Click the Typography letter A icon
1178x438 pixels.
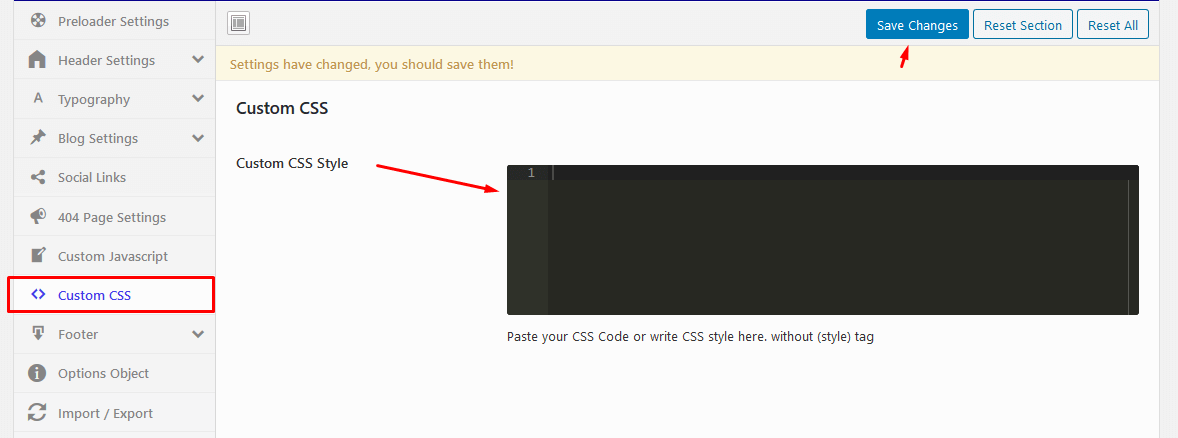[x=38, y=99]
